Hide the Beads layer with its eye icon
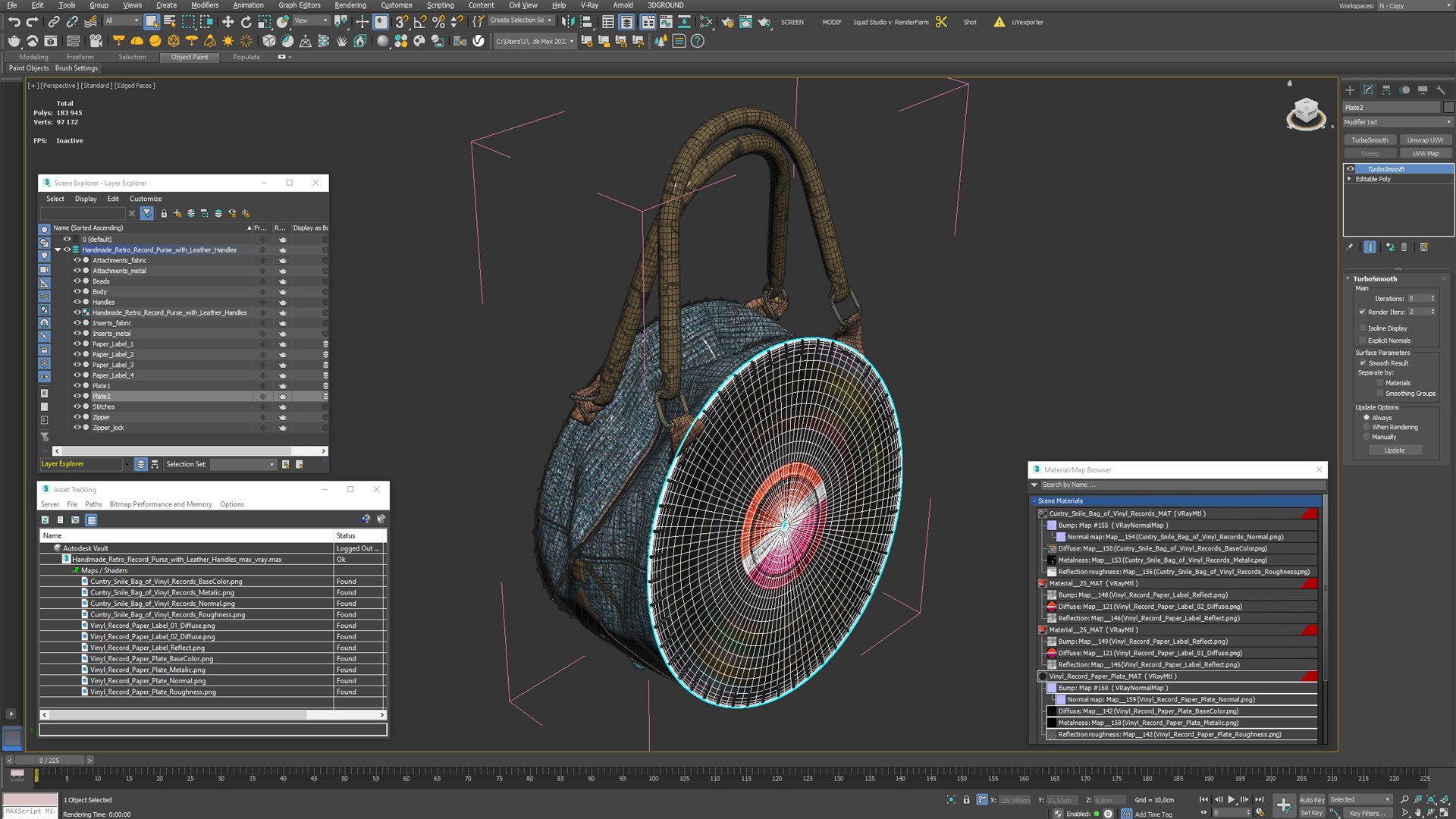This screenshot has height=819, width=1456. (x=77, y=281)
